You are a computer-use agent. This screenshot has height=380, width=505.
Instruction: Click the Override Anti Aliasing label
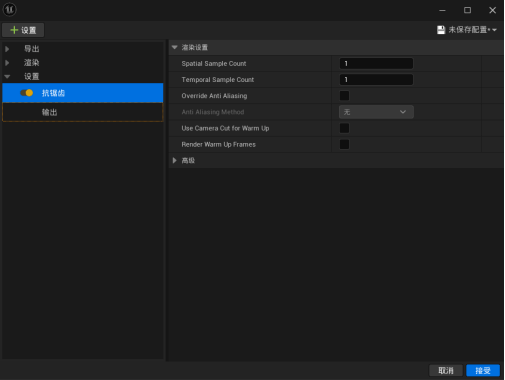[214, 96]
